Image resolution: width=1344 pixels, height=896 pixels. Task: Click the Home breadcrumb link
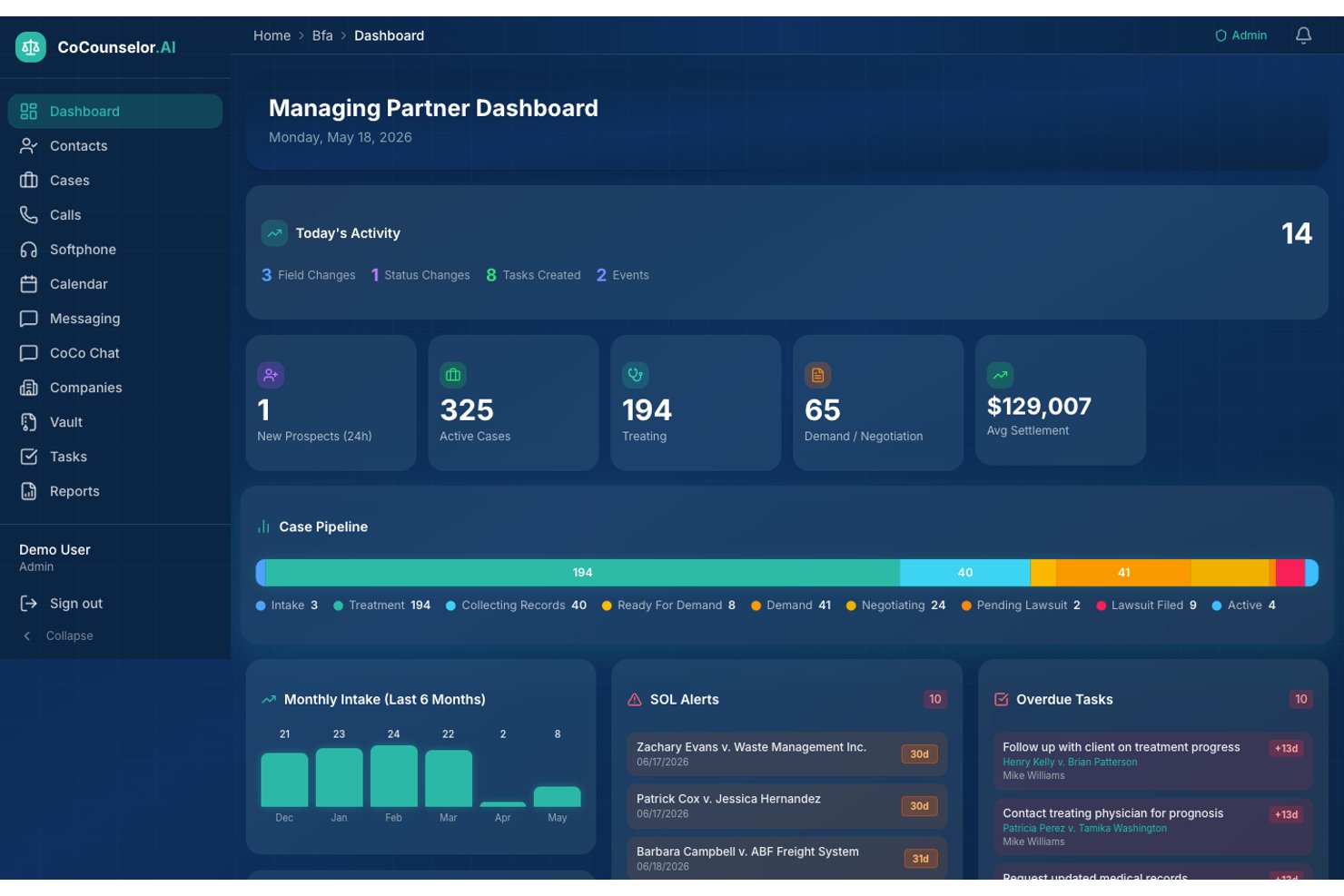pos(272,35)
